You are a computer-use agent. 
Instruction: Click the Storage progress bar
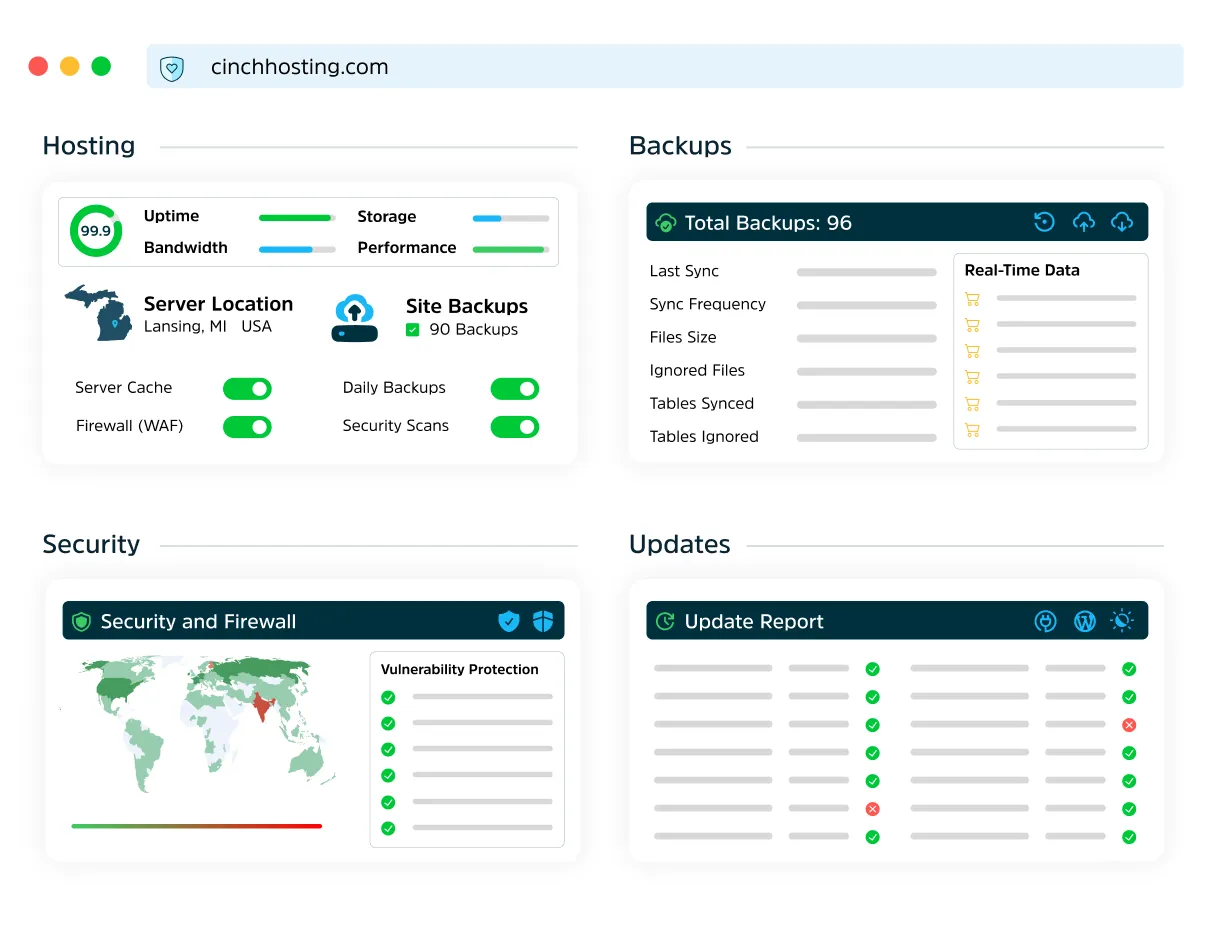point(511,217)
